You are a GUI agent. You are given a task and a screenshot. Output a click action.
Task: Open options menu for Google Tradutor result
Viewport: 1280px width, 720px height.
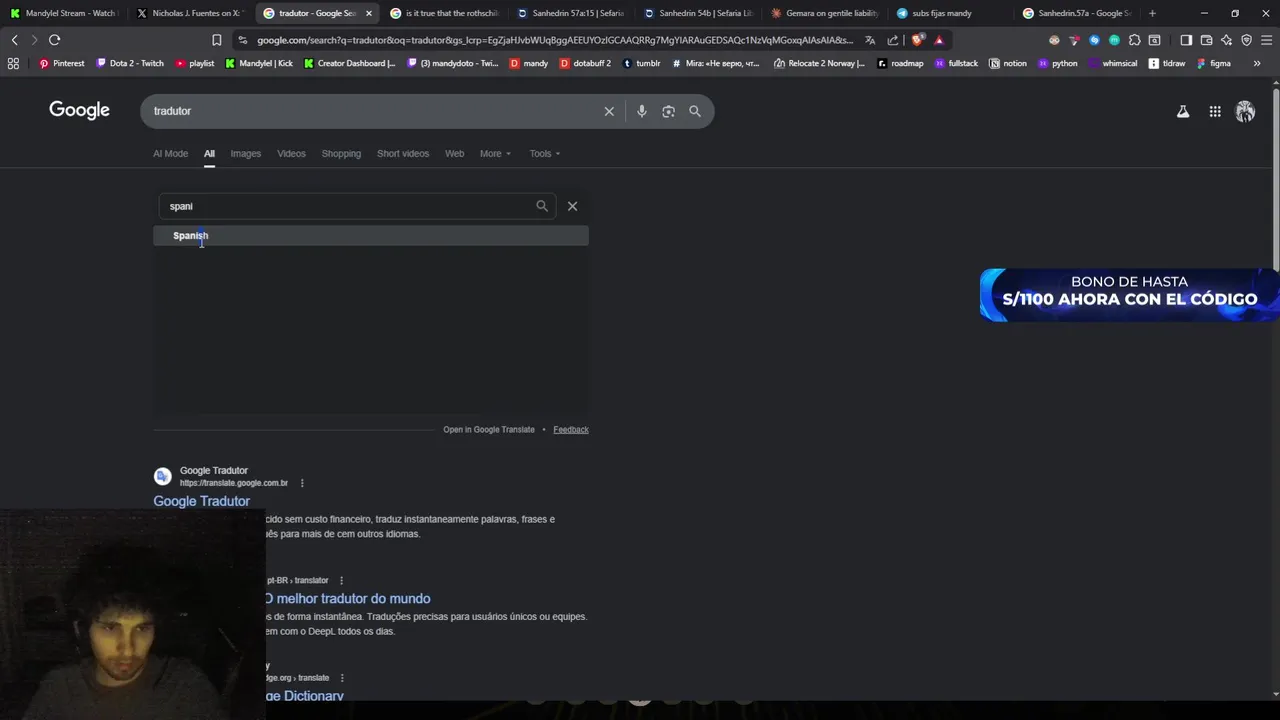pyautogui.click(x=302, y=483)
